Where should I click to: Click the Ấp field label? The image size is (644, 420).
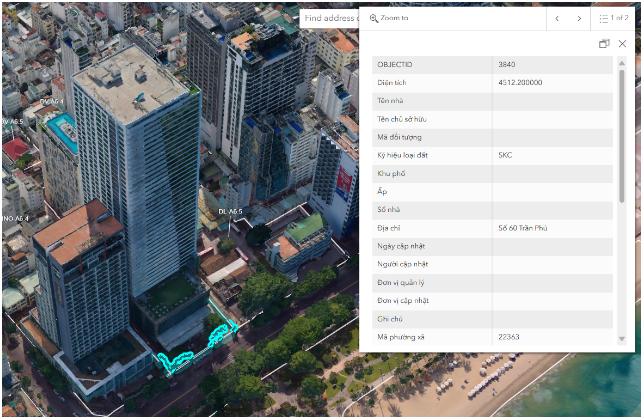click(382, 191)
